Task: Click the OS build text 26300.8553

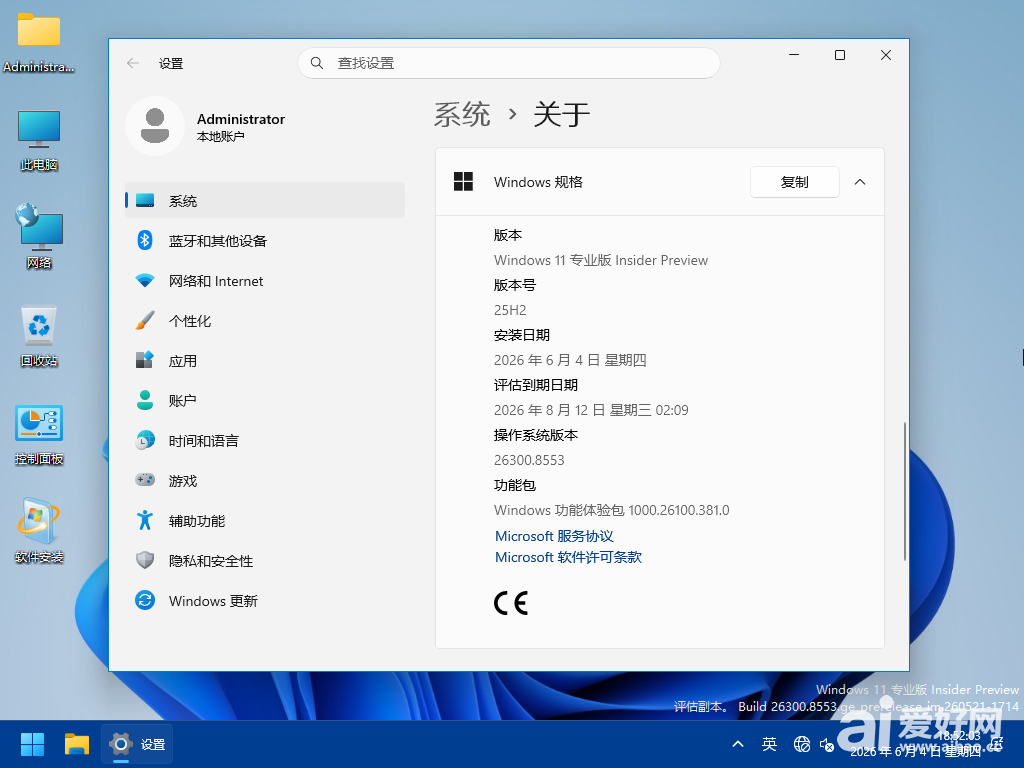Action: (529, 460)
